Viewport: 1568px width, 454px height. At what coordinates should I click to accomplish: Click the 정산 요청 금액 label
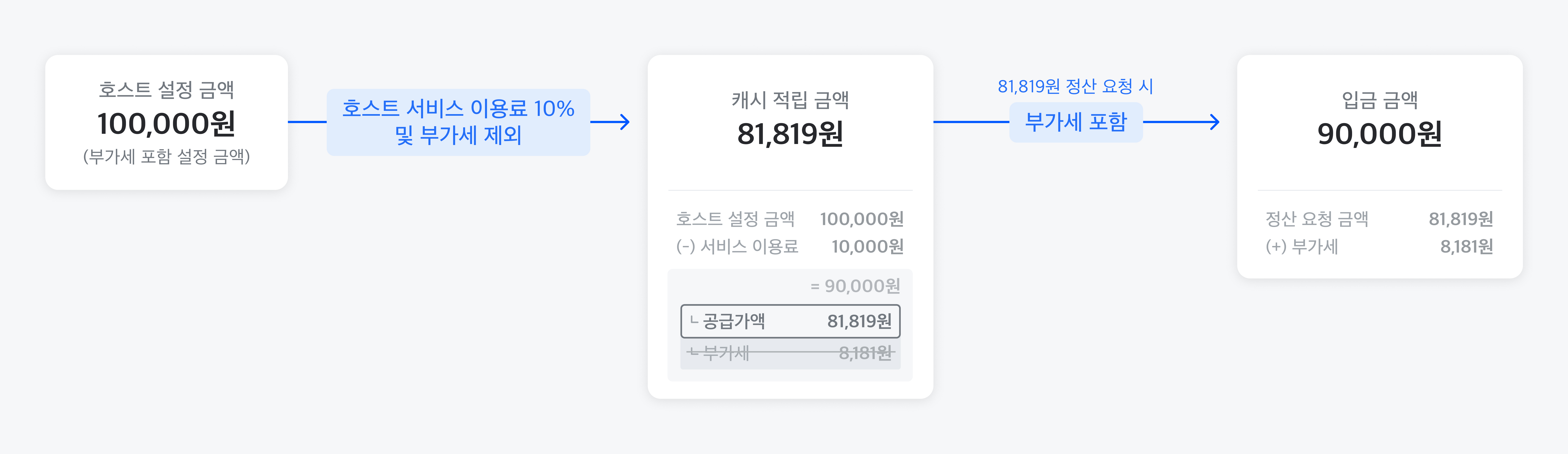[1317, 219]
